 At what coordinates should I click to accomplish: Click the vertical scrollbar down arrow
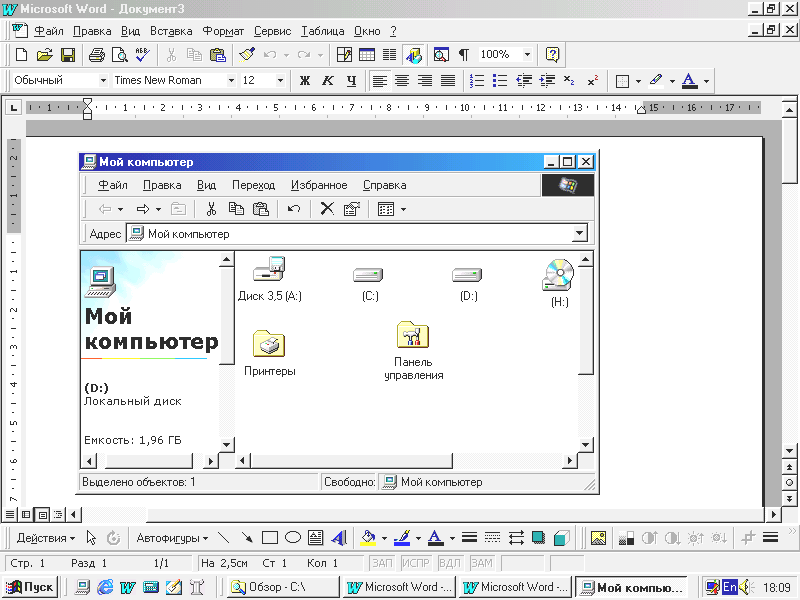point(789,451)
